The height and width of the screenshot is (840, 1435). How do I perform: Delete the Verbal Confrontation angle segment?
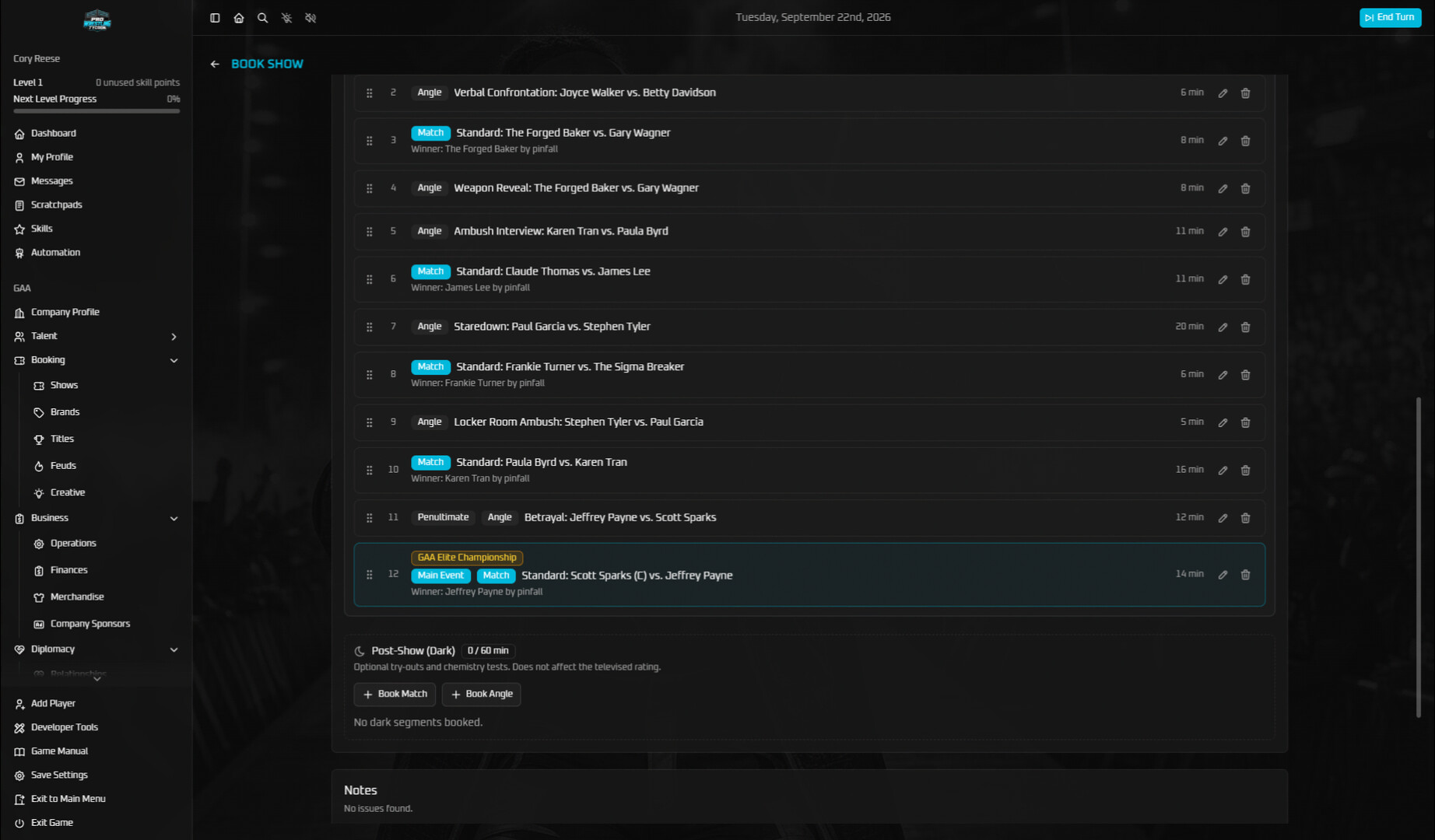(1245, 93)
